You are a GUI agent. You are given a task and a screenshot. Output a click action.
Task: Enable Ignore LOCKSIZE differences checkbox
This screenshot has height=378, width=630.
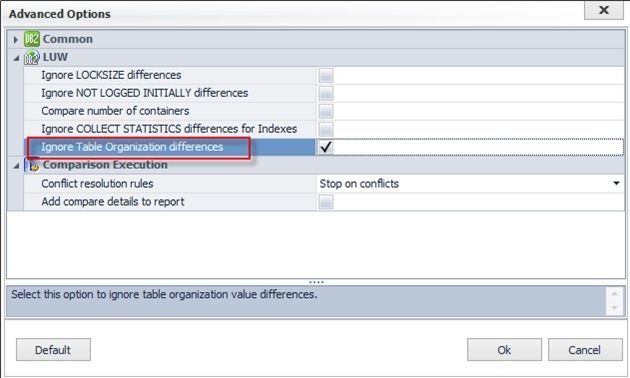click(x=326, y=75)
